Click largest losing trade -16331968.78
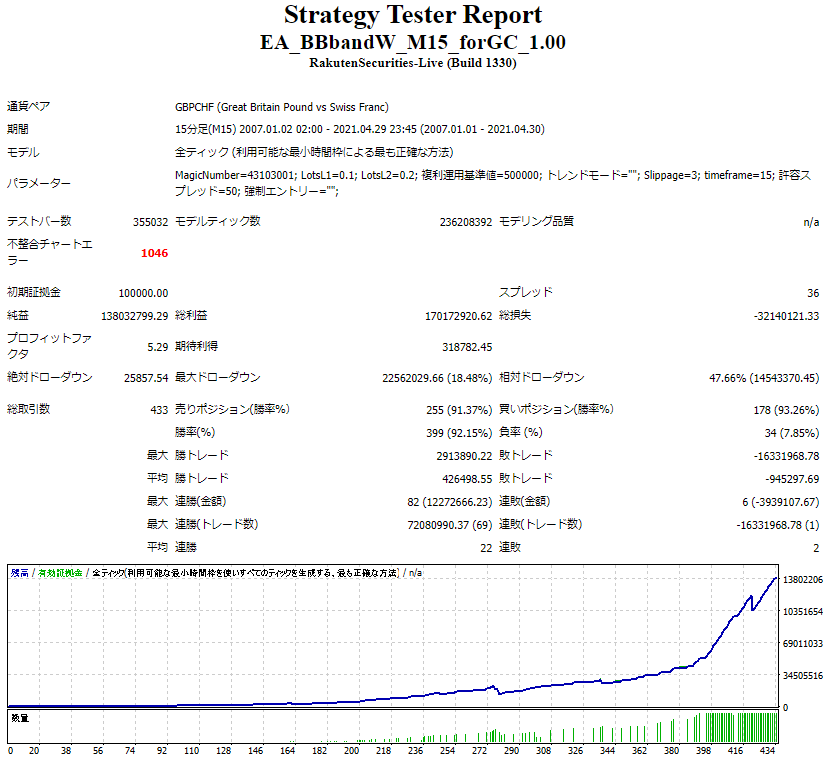 (786, 456)
